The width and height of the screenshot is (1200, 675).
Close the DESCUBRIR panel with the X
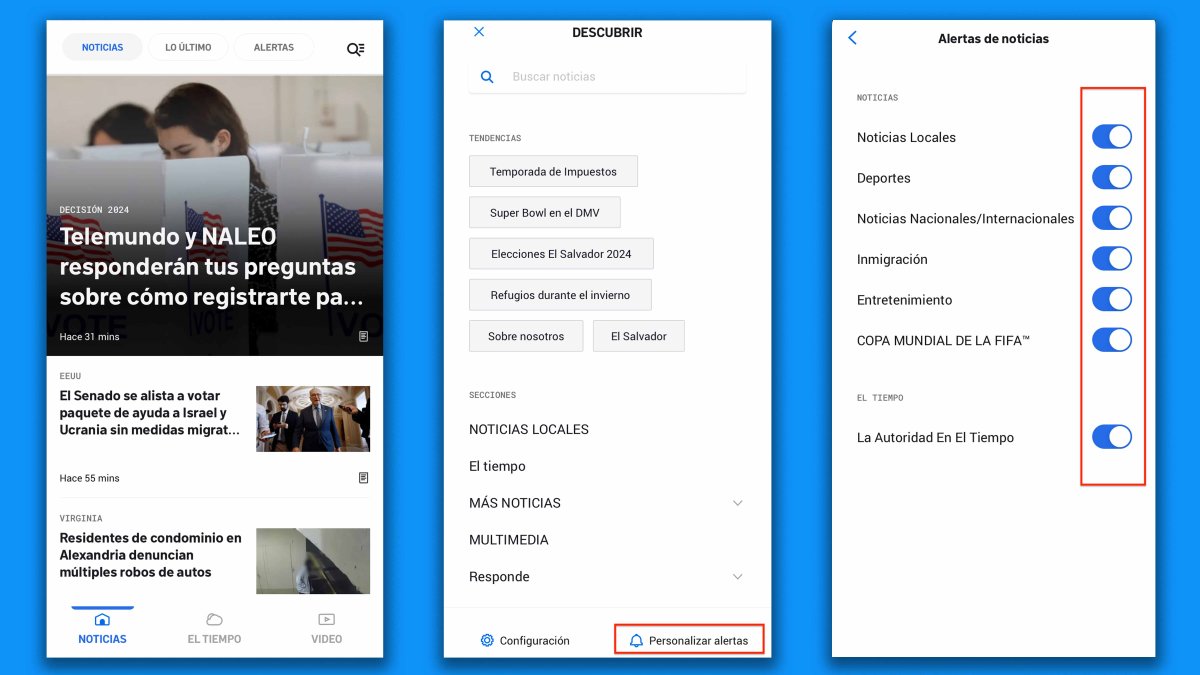[x=478, y=31]
